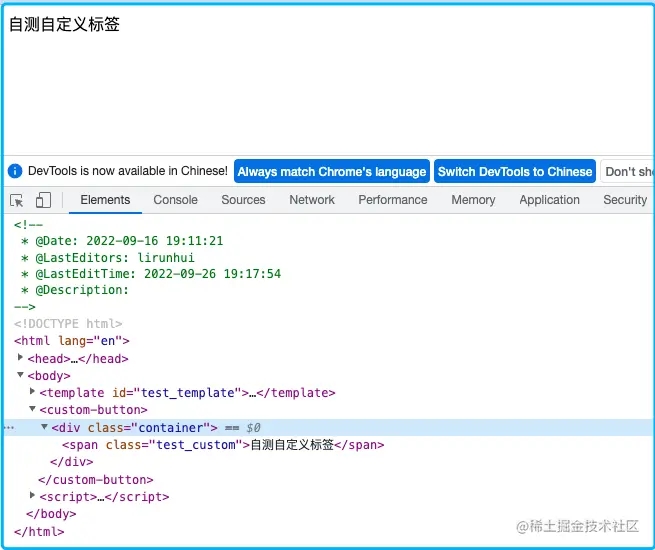Open the Performance tab
The width and height of the screenshot is (655, 550).
pos(393,200)
